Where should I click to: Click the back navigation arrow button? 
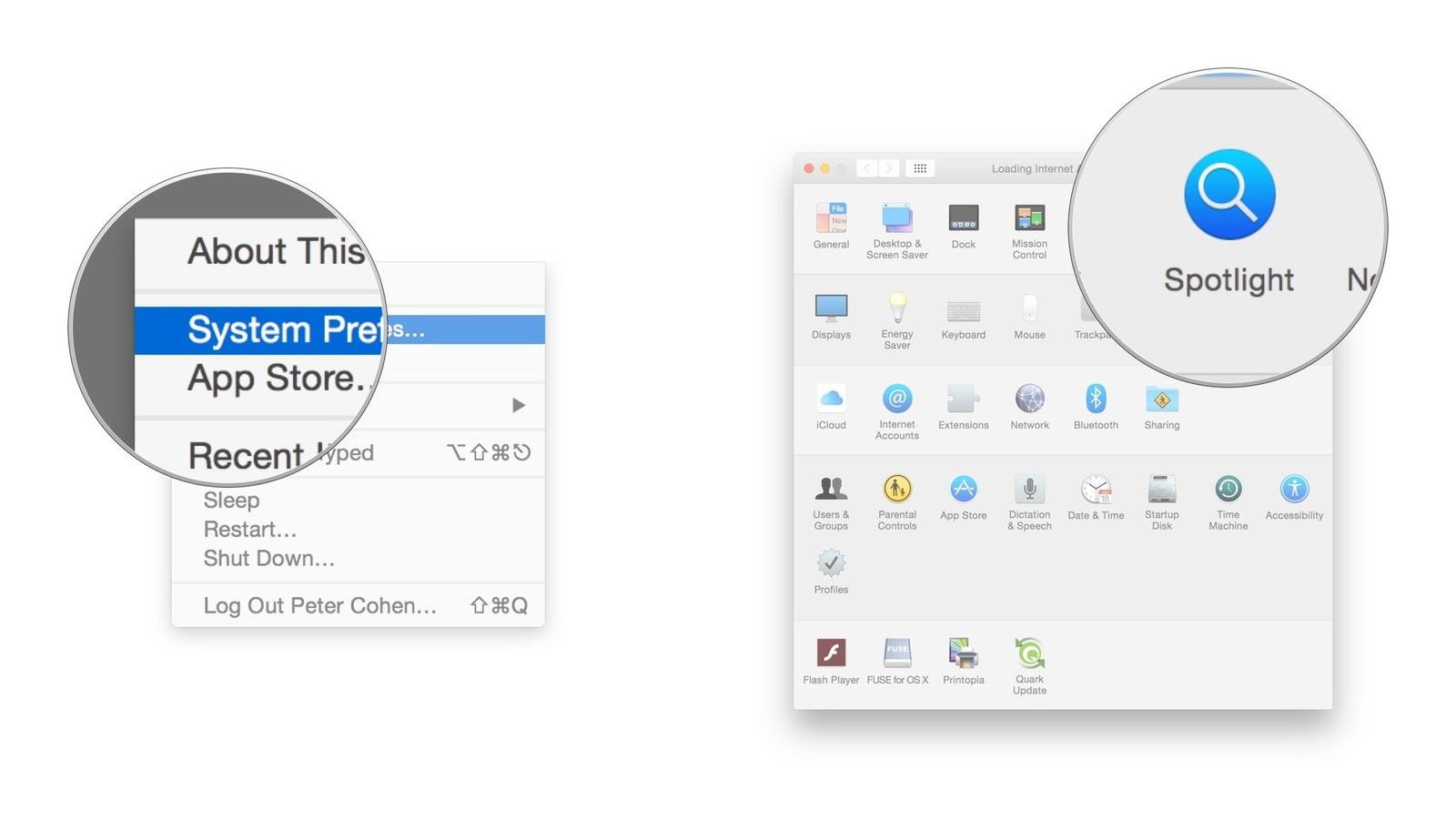pos(867,168)
